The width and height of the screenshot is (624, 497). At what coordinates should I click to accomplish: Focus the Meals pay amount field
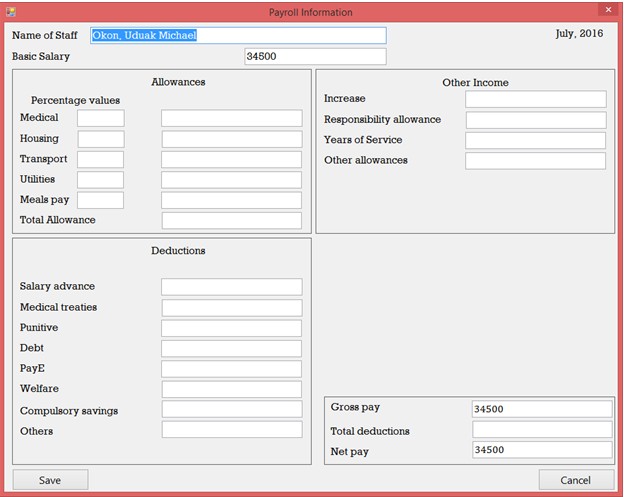coord(231,200)
